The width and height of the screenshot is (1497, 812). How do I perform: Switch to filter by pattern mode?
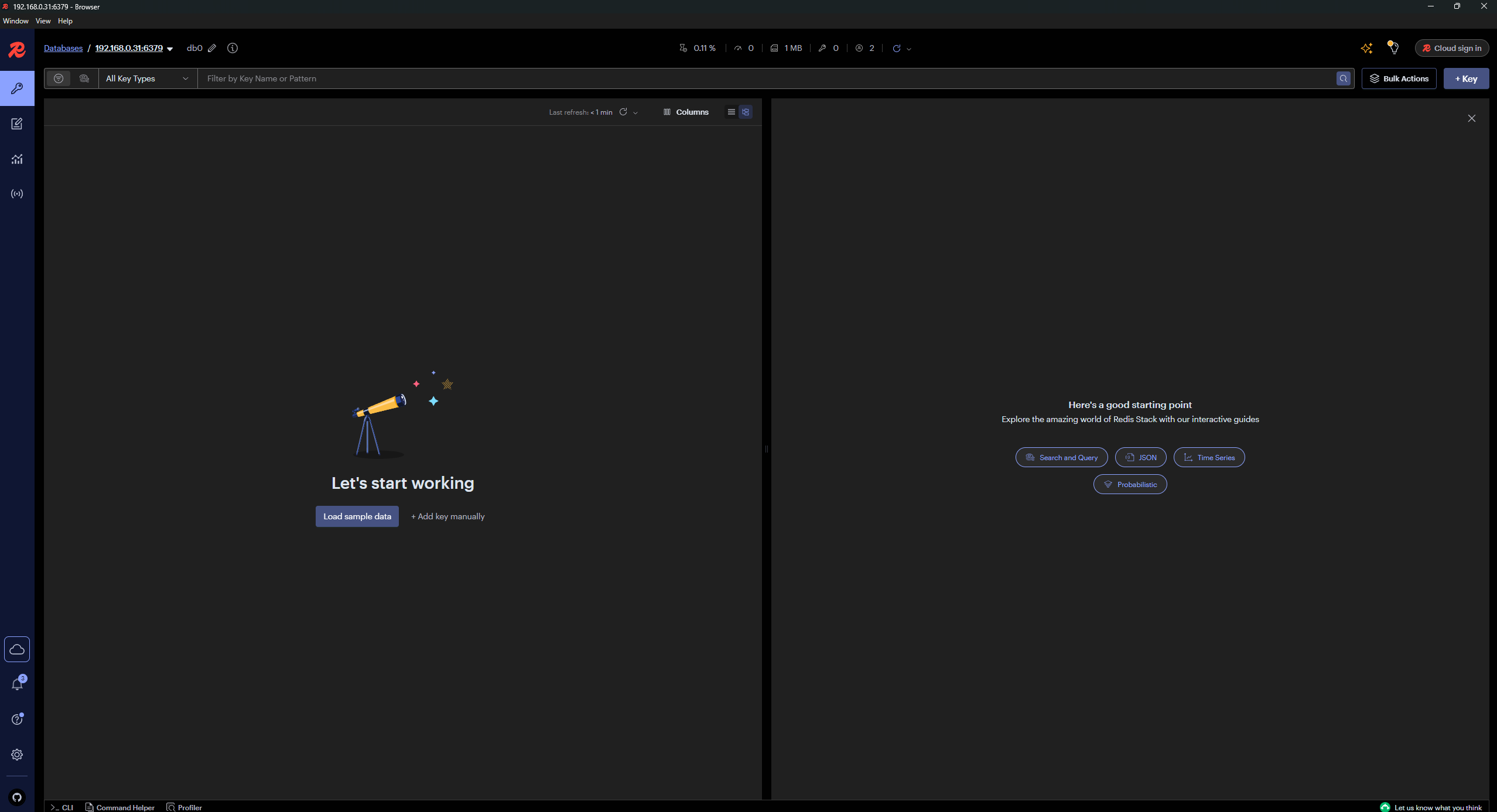[x=59, y=78]
